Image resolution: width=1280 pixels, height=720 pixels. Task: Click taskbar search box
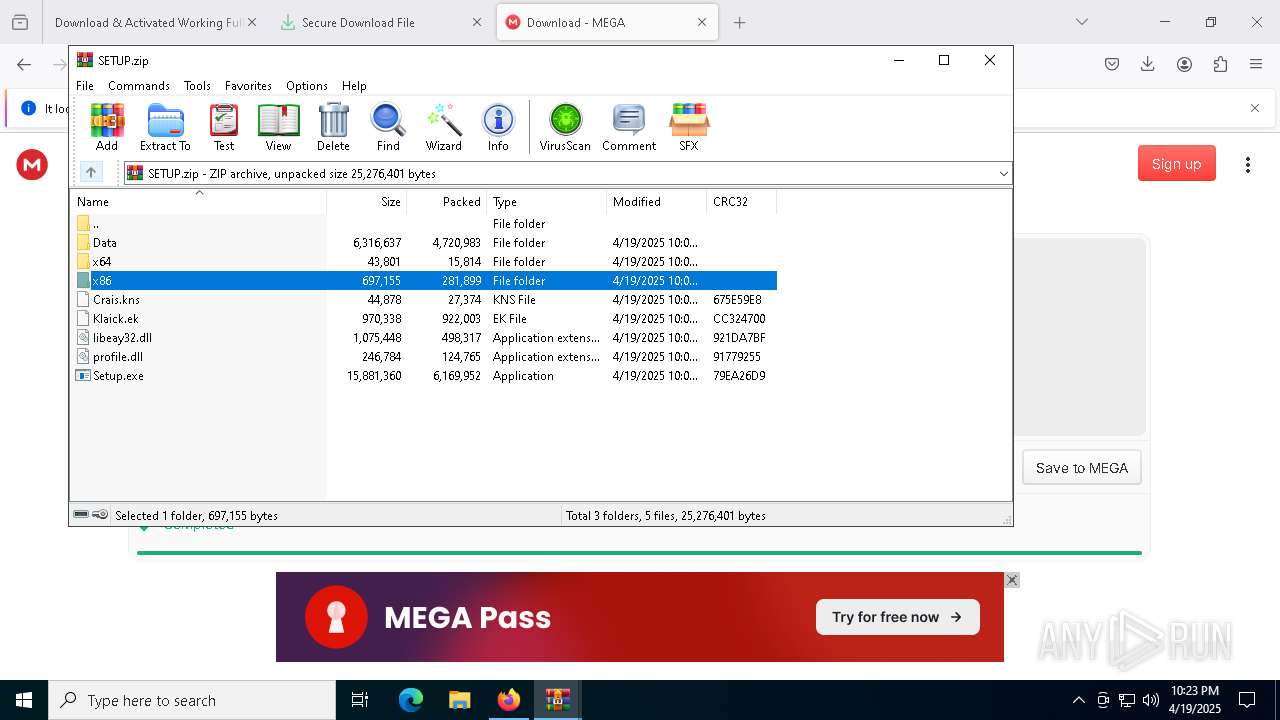click(x=192, y=700)
